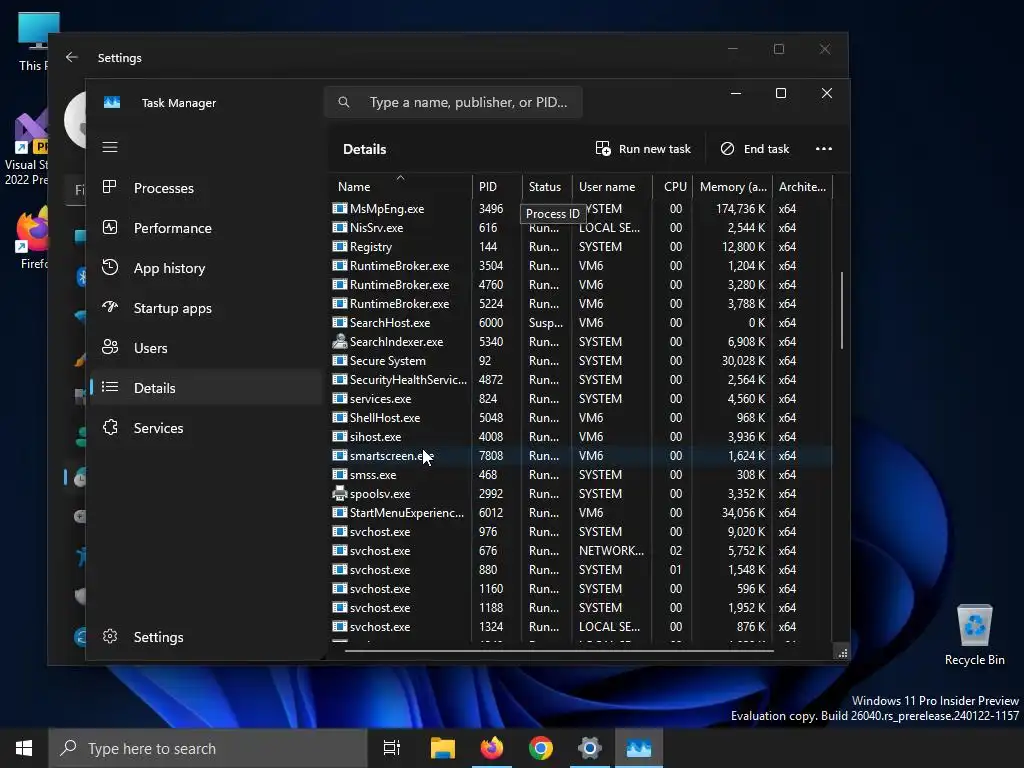Select RuntimeBroker.exe with PID 4760
The image size is (1024, 768).
pos(581,284)
